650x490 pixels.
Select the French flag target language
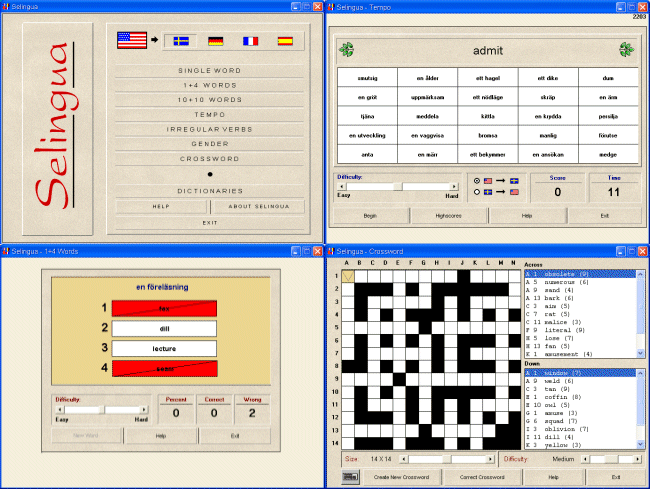coord(250,41)
